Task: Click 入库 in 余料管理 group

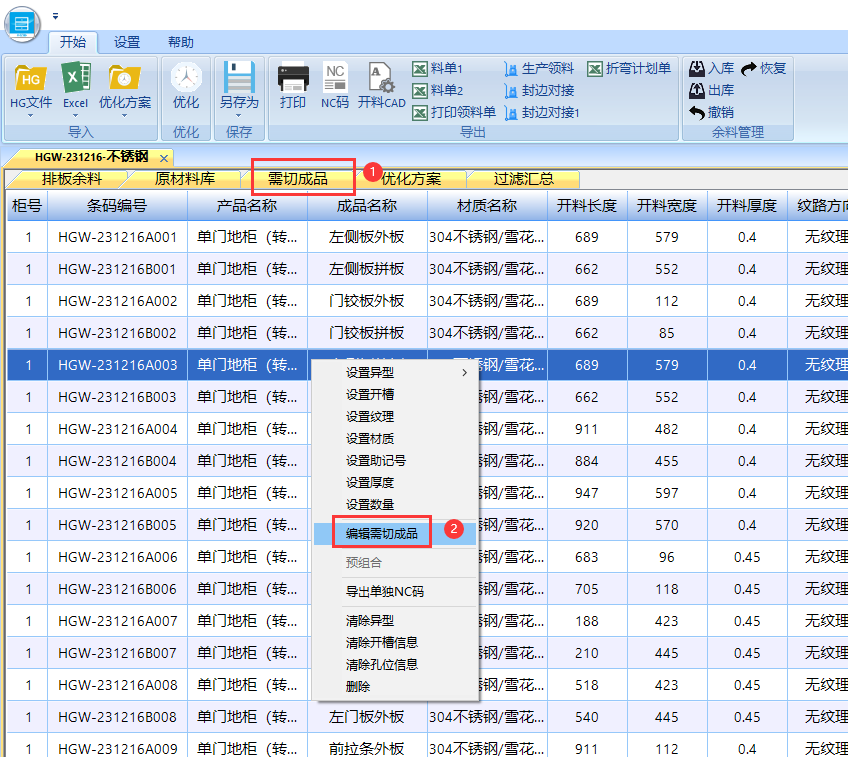Action: pos(711,69)
